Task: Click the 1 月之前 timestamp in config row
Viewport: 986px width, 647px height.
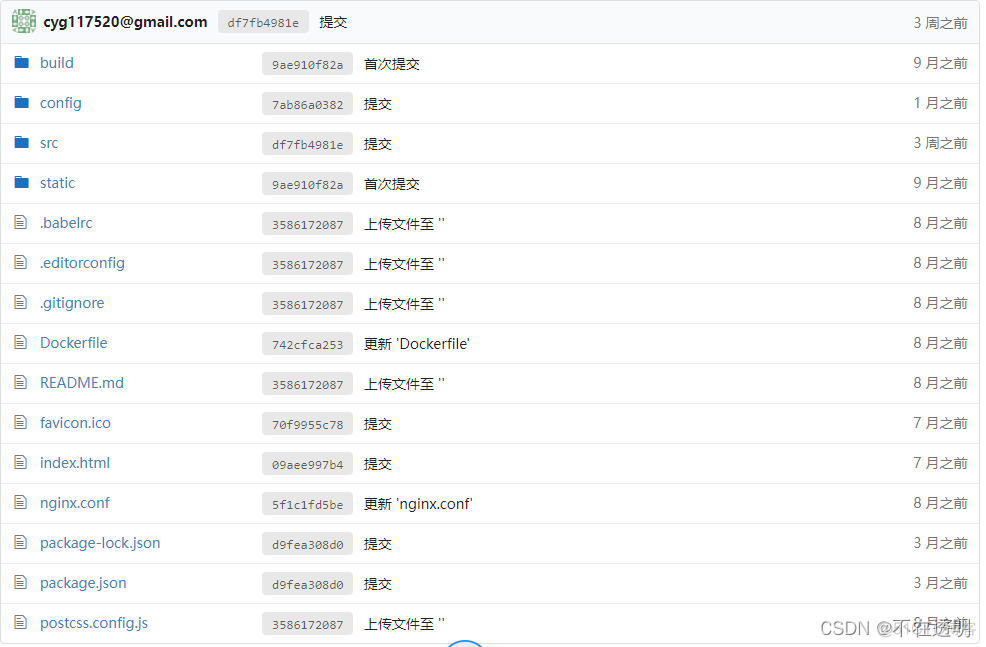Action: pyautogui.click(x=940, y=103)
